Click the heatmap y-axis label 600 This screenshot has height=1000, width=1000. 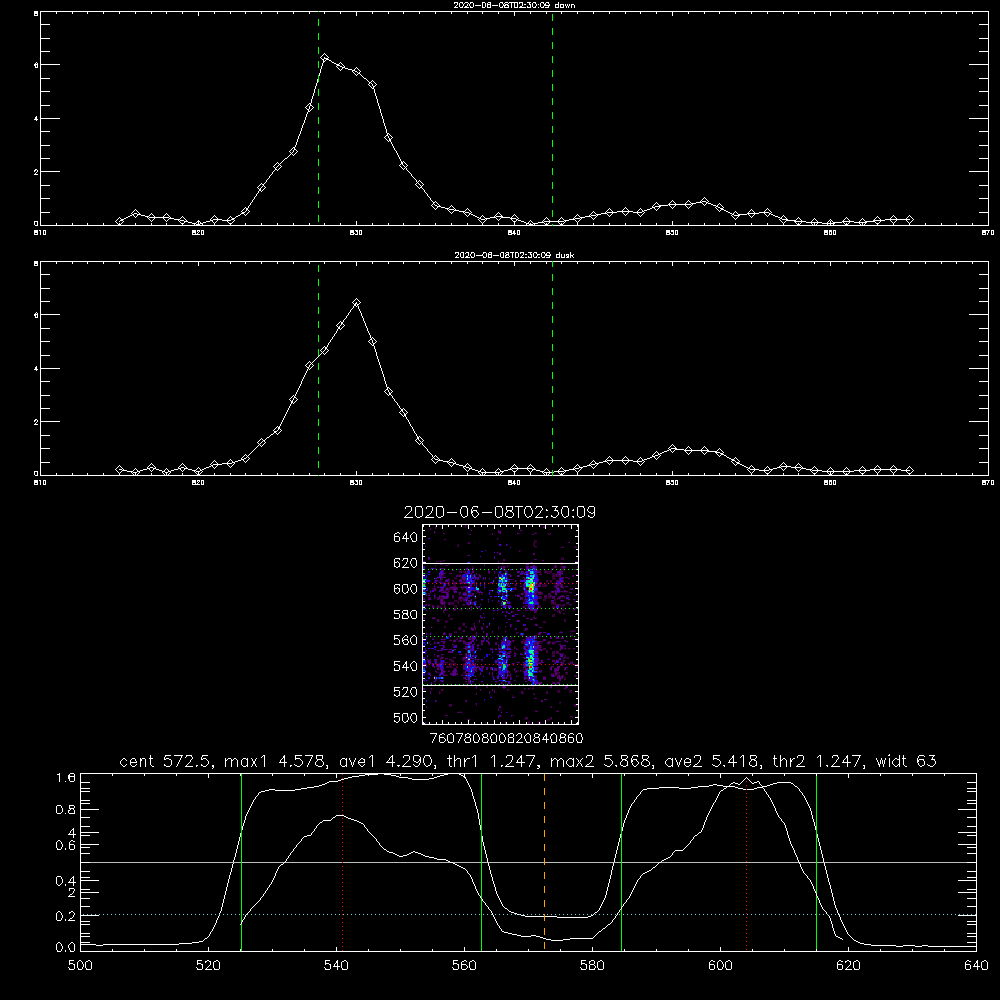406,589
